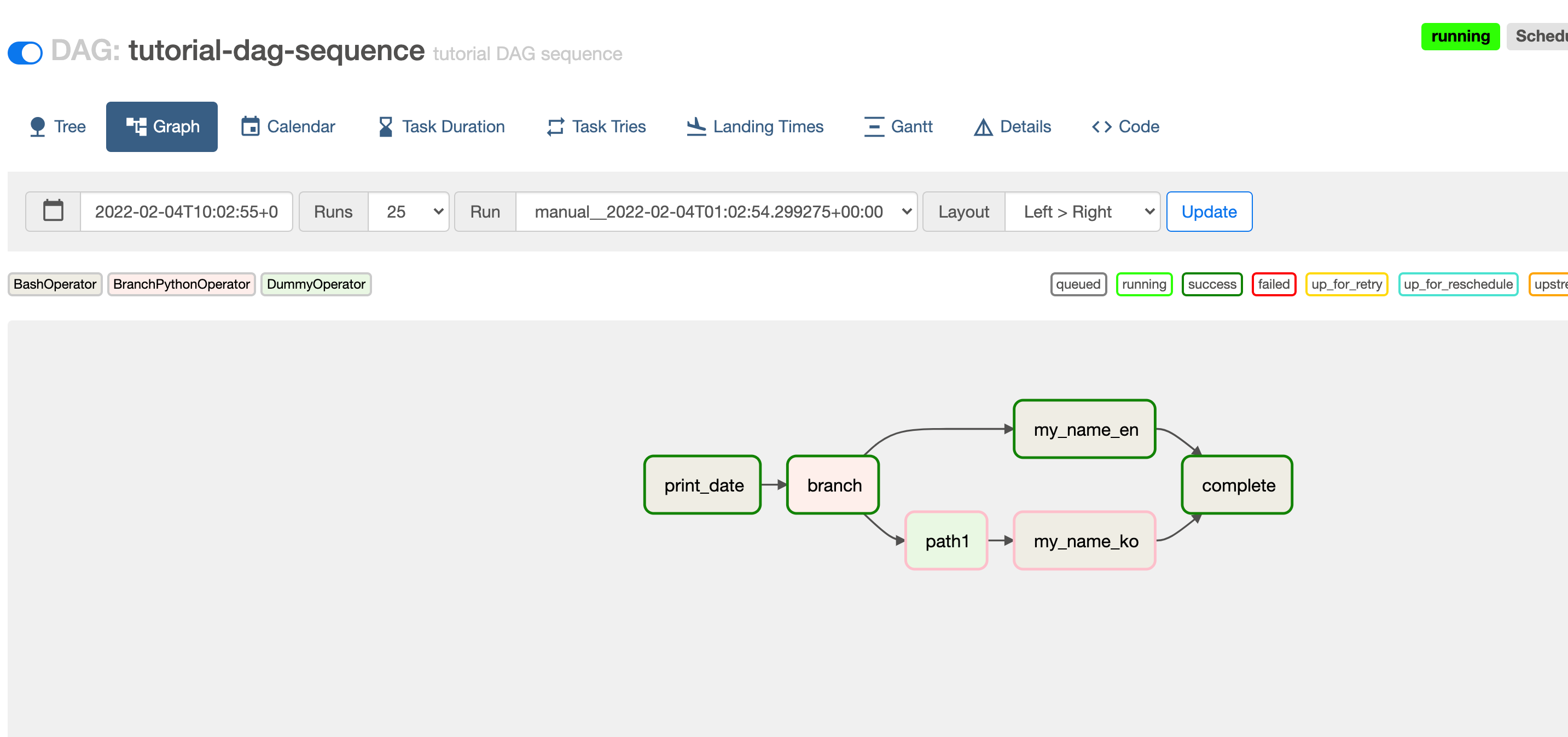Click the Tree view tree icon
The width and height of the screenshot is (1568, 737).
(38, 126)
